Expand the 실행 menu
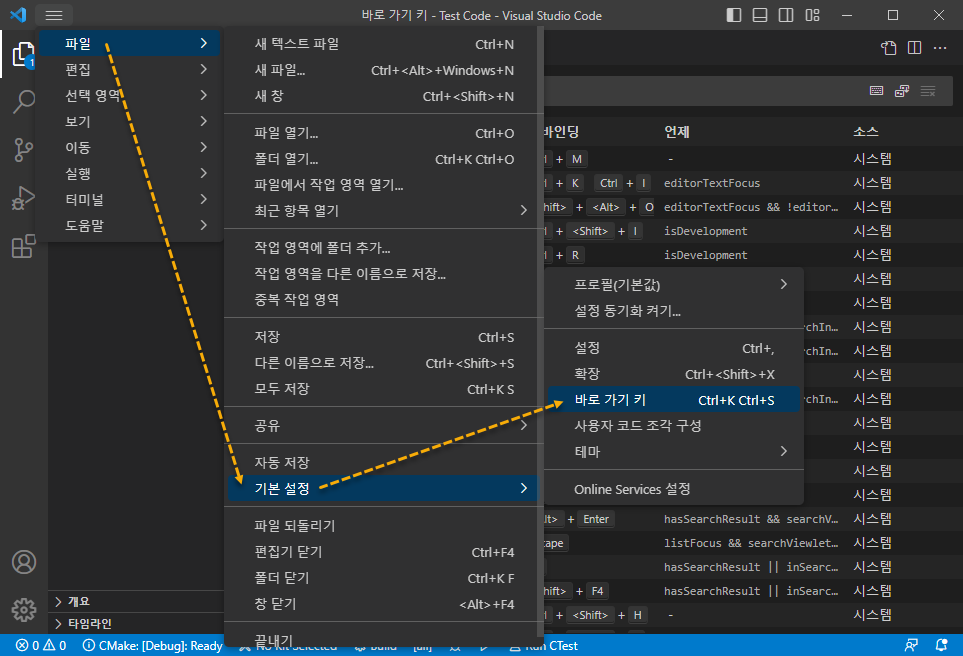963x656 pixels. click(130, 174)
